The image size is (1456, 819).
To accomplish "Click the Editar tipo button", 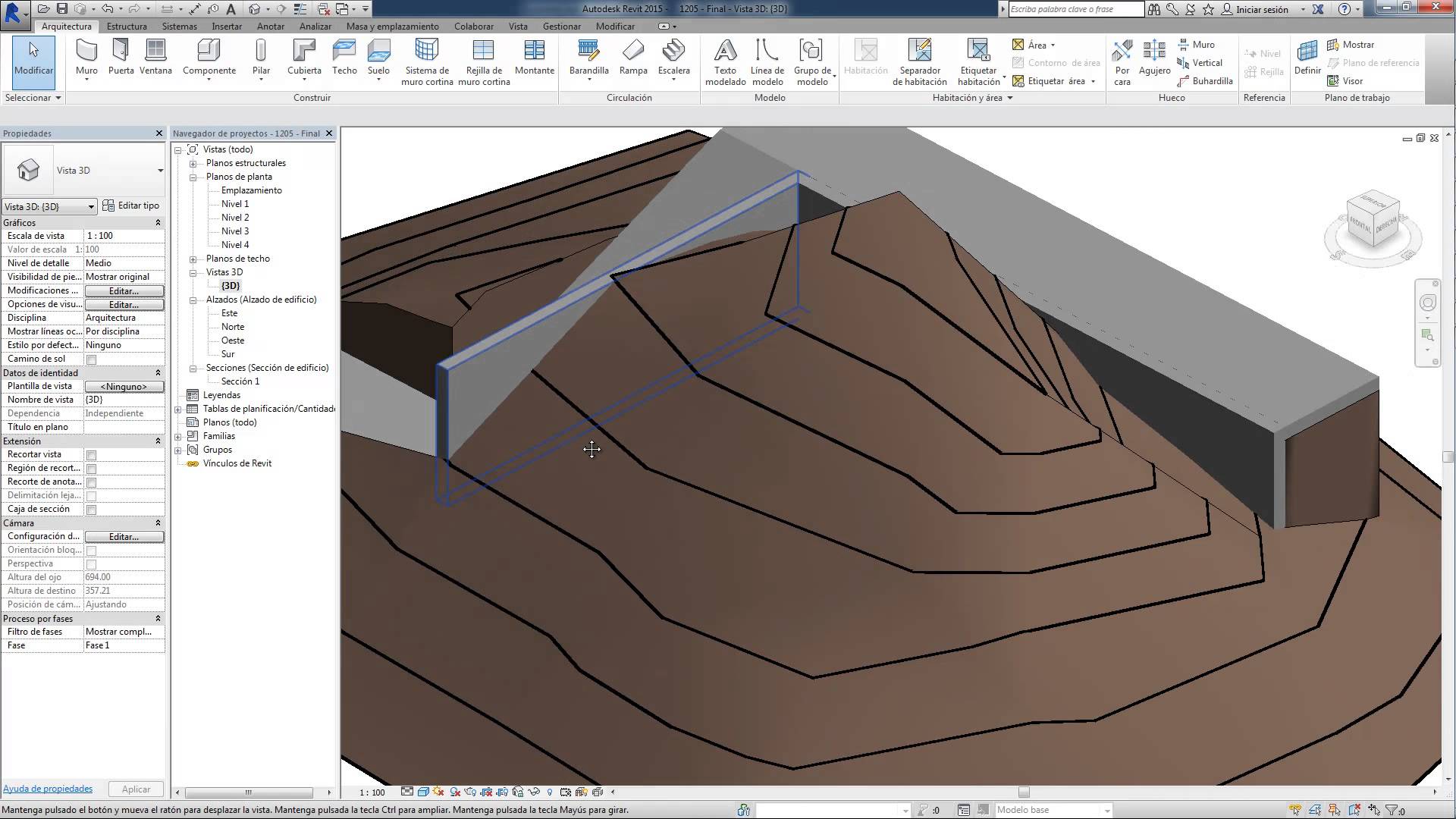I will coord(131,206).
